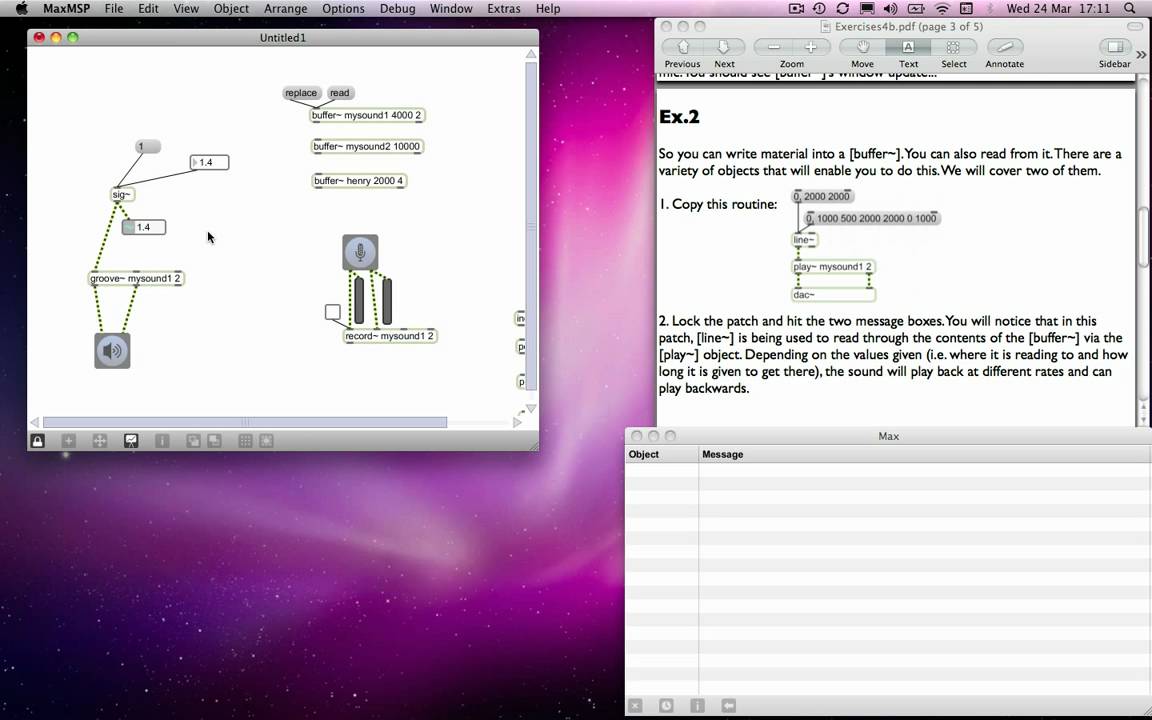This screenshot has height=720, width=1152.
Task: Open the Object menu
Action: pyautogui.click(x=231, y=9)
